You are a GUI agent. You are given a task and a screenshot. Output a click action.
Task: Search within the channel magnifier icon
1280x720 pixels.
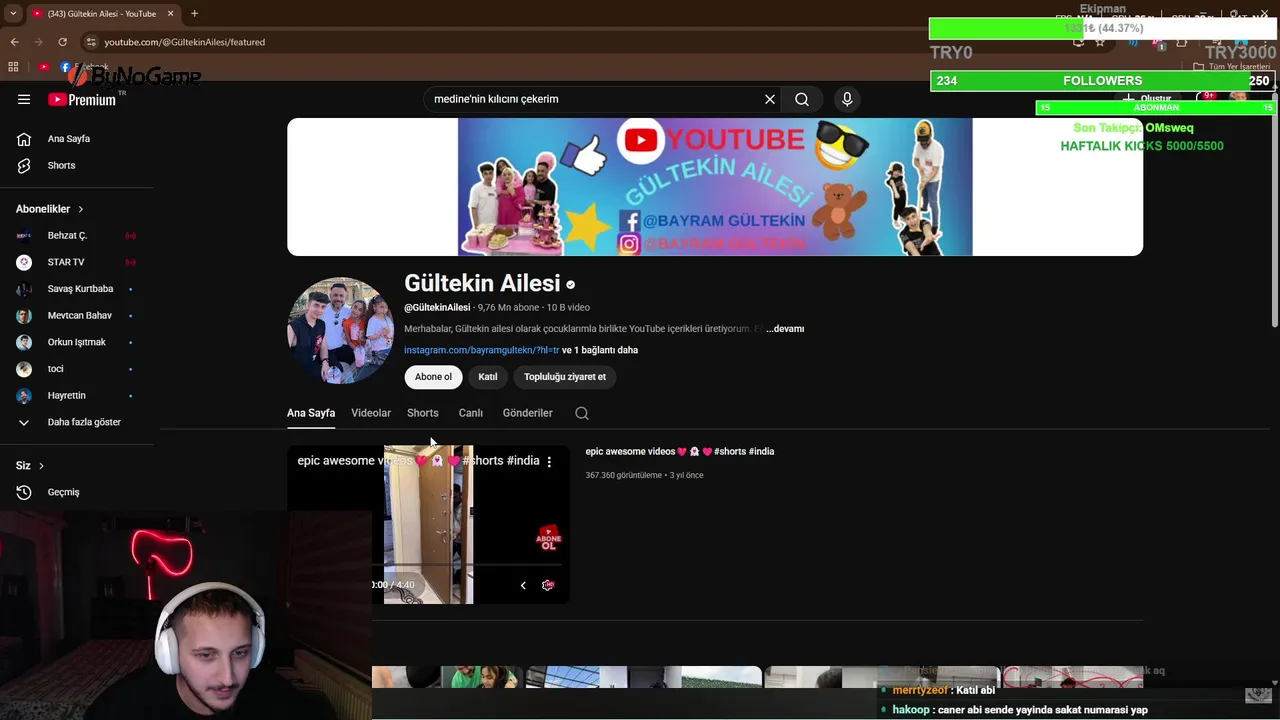pos(582,413)
